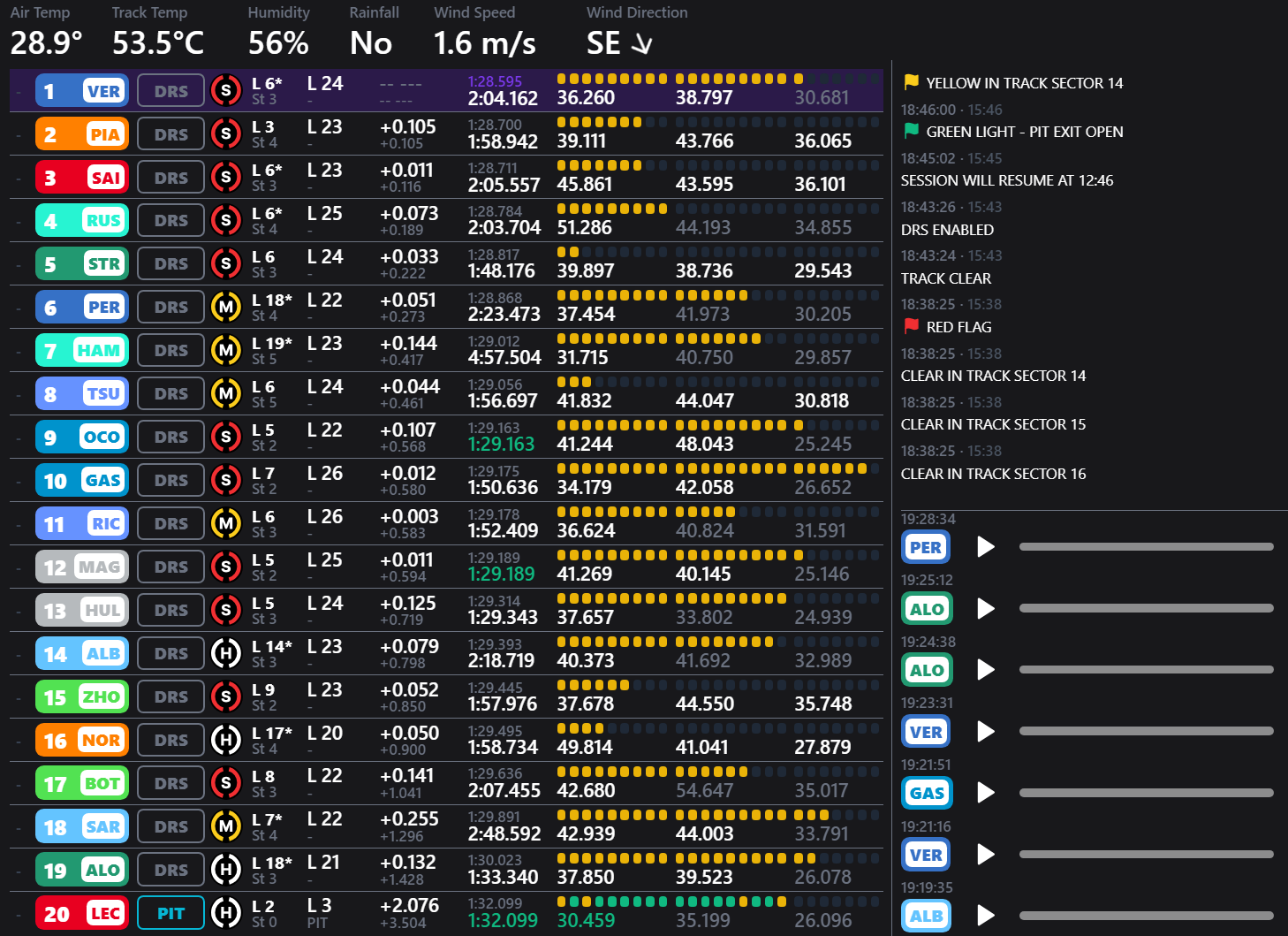Screen dimensions: 1288x936
Task: Click the soft tyre icon in VER's row
Action: [x=226, y=90]
